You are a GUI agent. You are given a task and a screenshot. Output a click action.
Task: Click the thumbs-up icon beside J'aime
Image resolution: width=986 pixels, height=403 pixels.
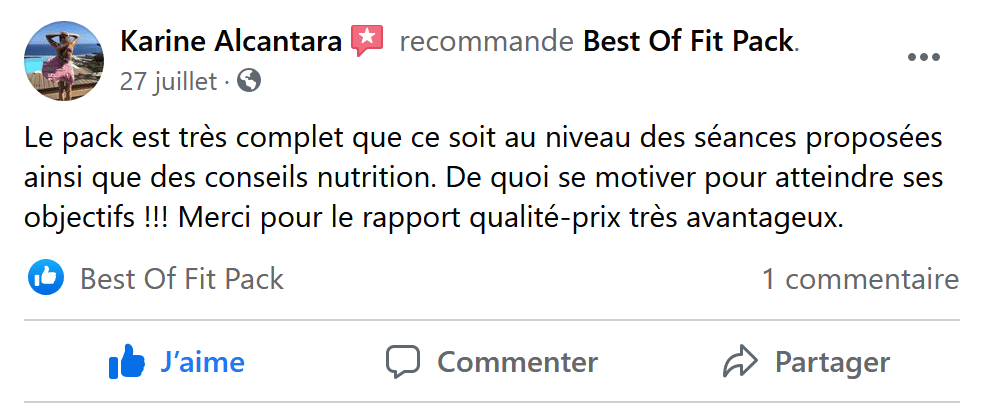pos(127,361)
